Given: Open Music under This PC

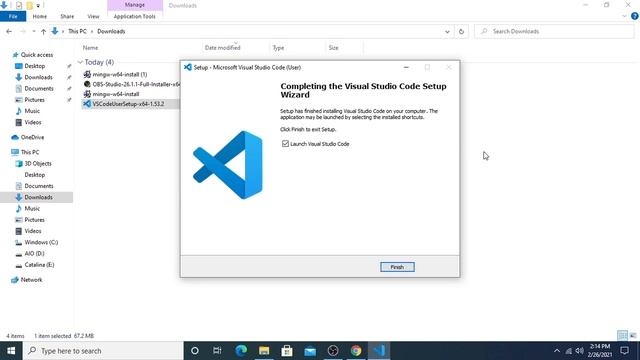Looking at the screenshot, I should pyautogui.click(x=32, y=209).
